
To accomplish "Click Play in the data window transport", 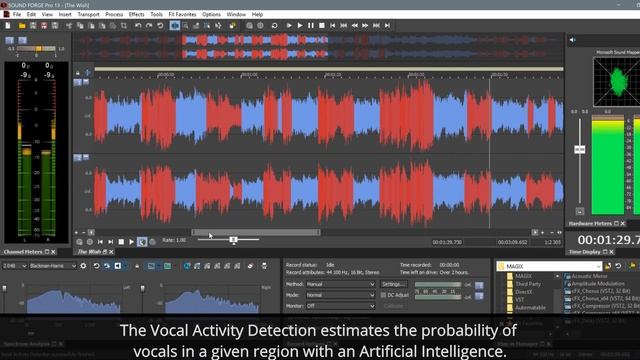I will tap(131, 242).
